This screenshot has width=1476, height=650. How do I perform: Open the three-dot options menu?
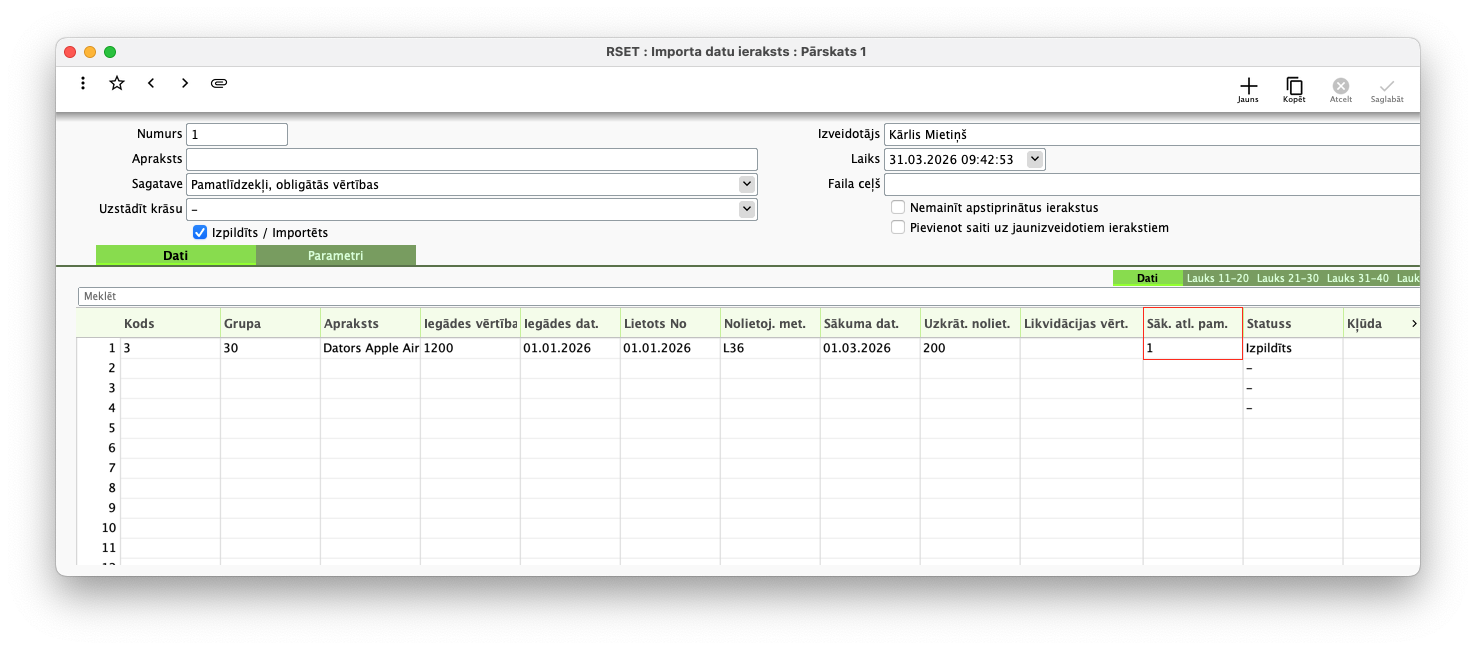point(83,83)
